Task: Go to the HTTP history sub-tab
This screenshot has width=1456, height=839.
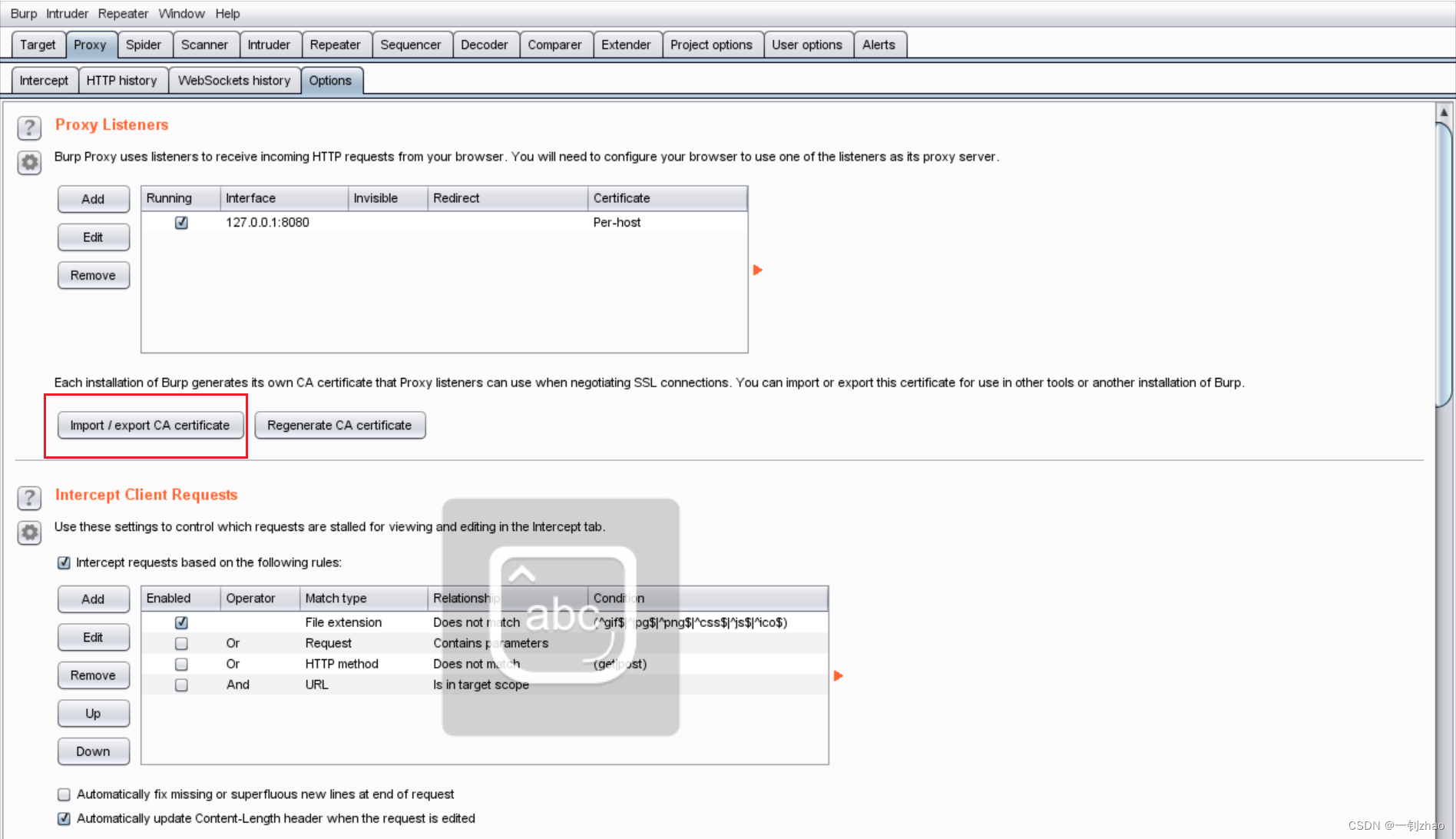Action: point(121,80)
